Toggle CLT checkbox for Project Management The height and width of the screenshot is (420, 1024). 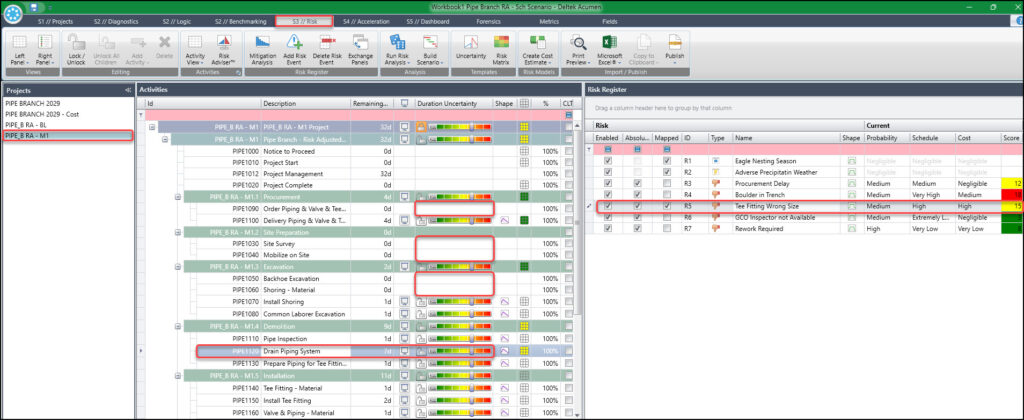coord(569,174)
